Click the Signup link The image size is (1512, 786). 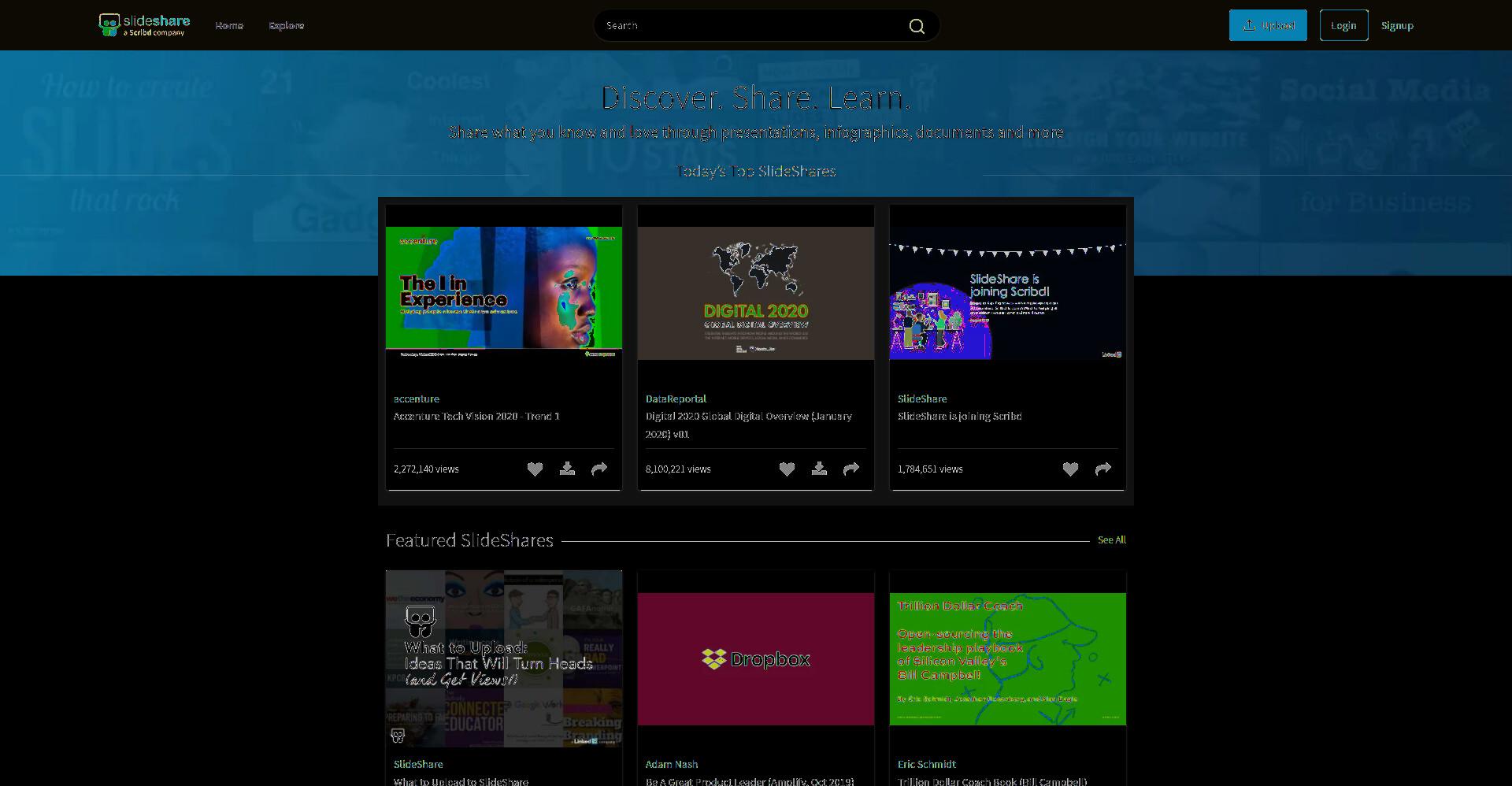[x=1397, y=25]
